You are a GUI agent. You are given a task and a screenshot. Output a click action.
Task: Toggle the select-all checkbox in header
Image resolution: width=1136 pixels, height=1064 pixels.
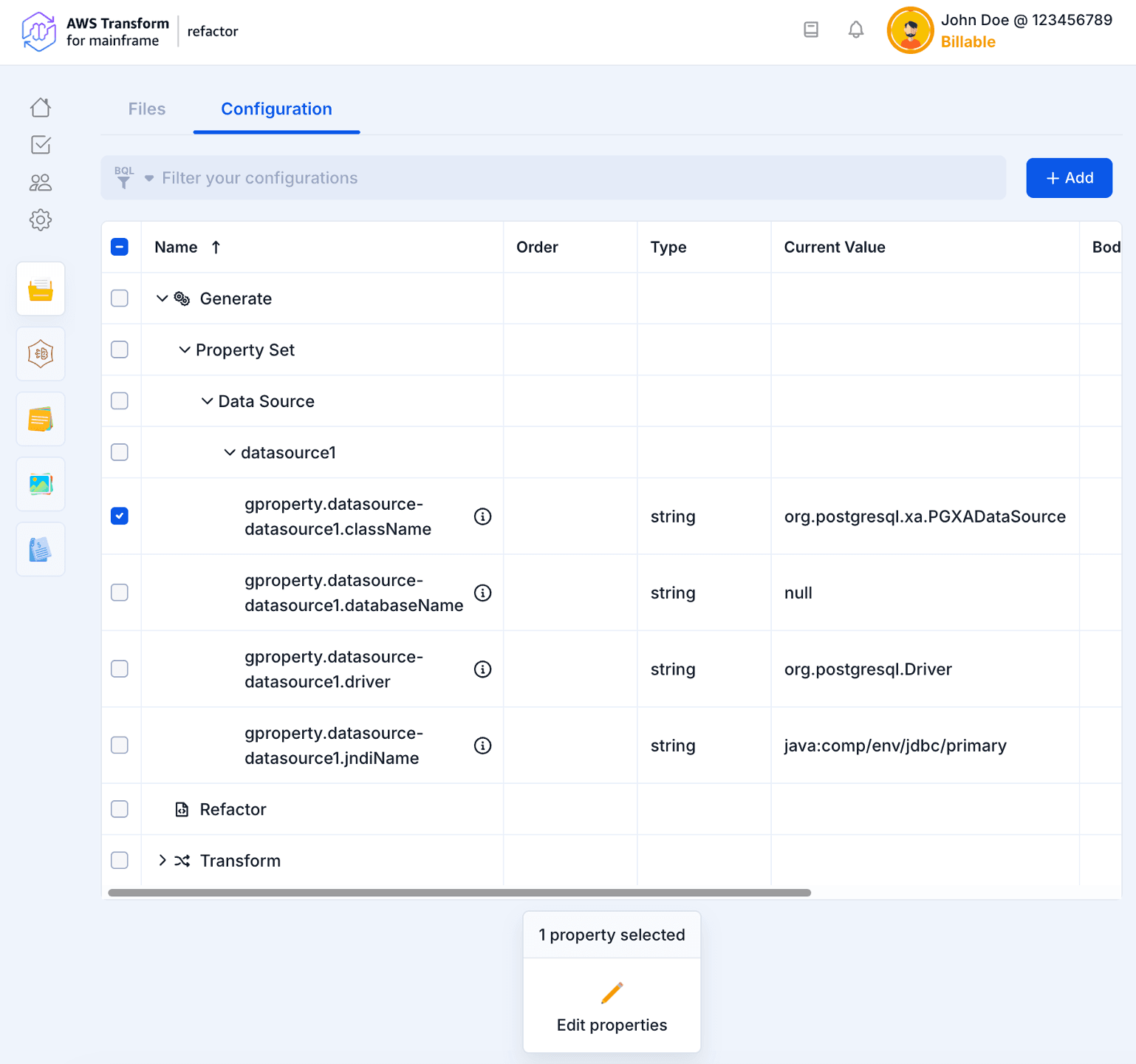click(120, 247)
